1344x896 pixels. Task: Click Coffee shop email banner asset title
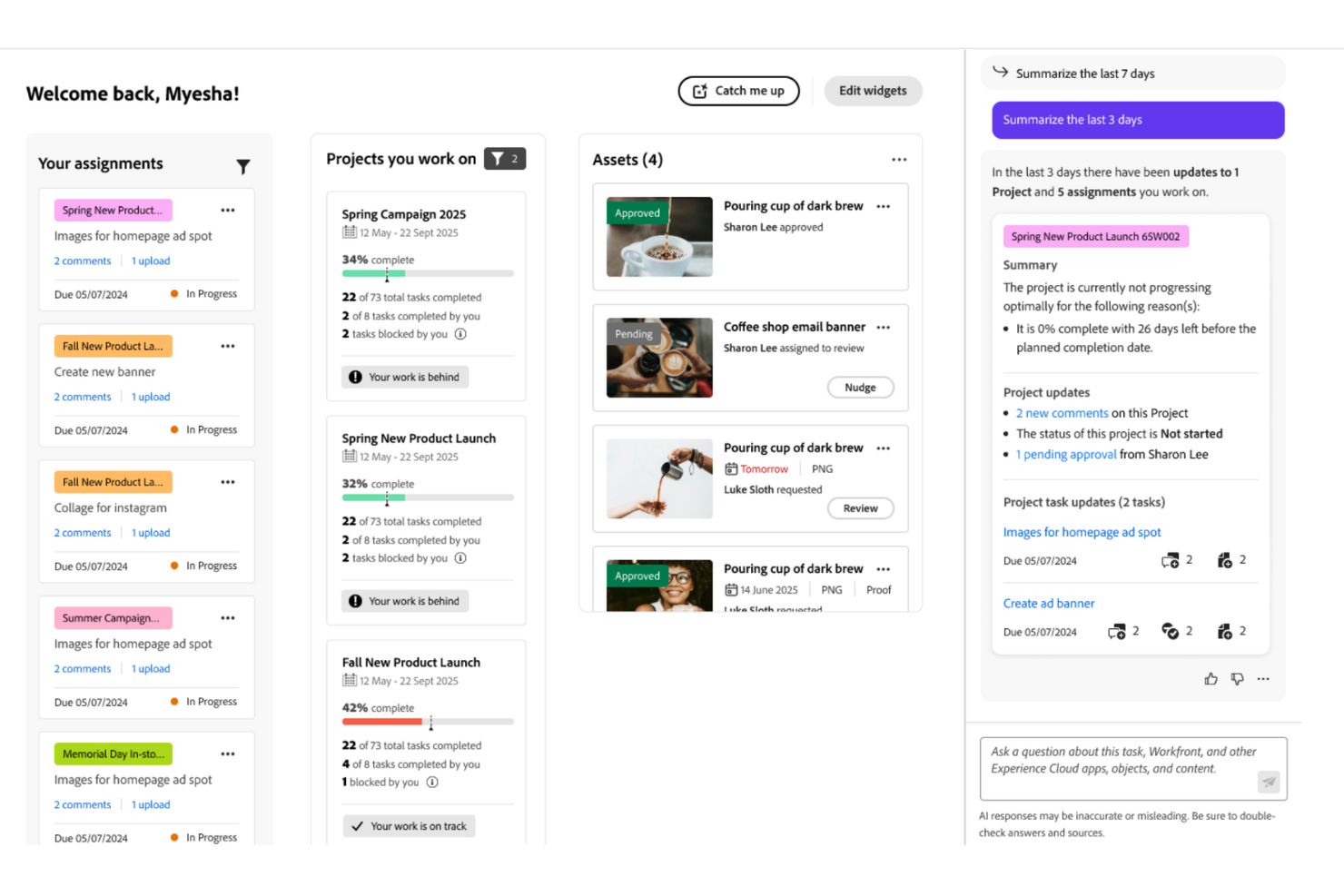coord(795,328)
